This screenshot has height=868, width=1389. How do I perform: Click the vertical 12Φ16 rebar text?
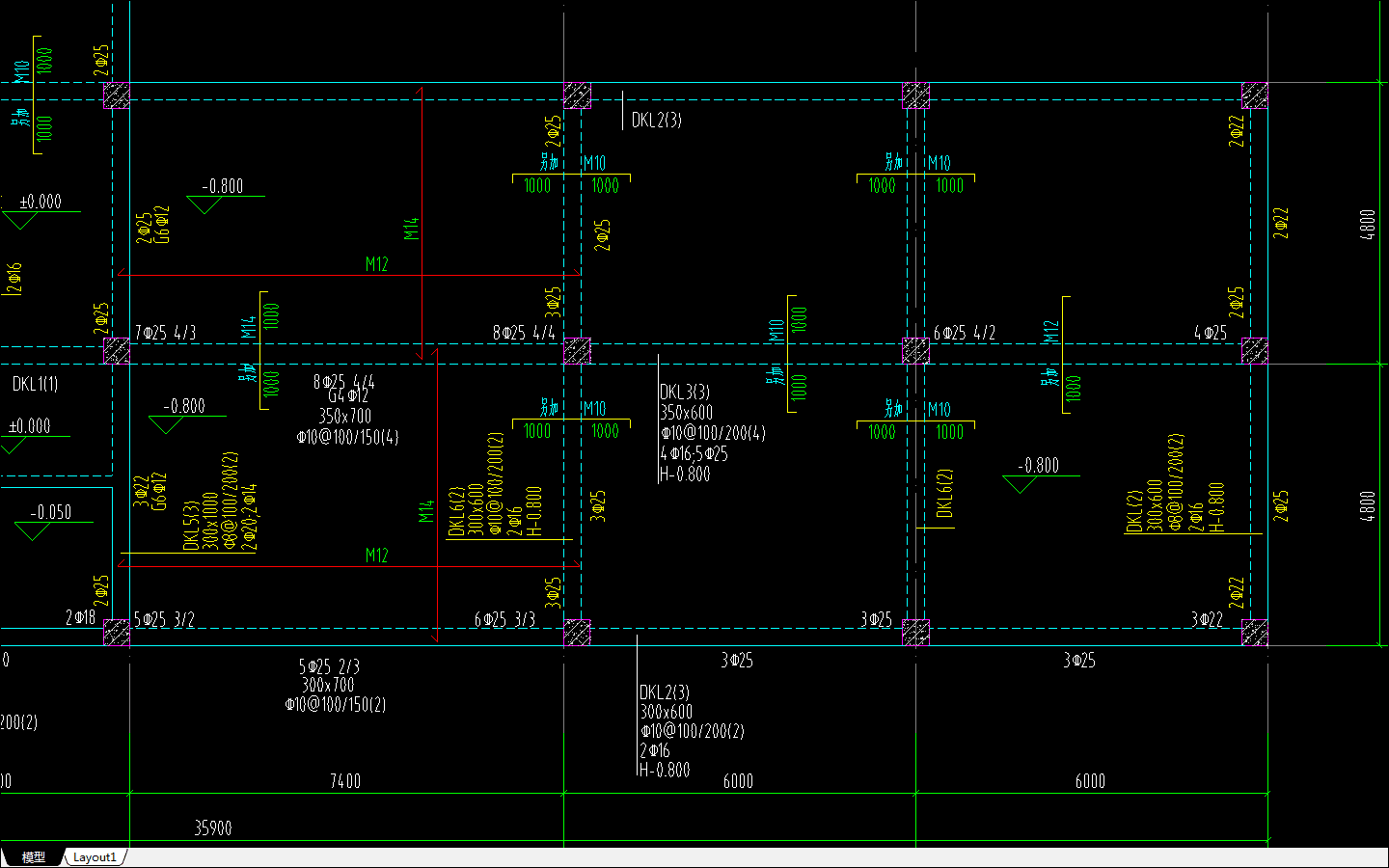pyautogui.click(x=14, y=279)
